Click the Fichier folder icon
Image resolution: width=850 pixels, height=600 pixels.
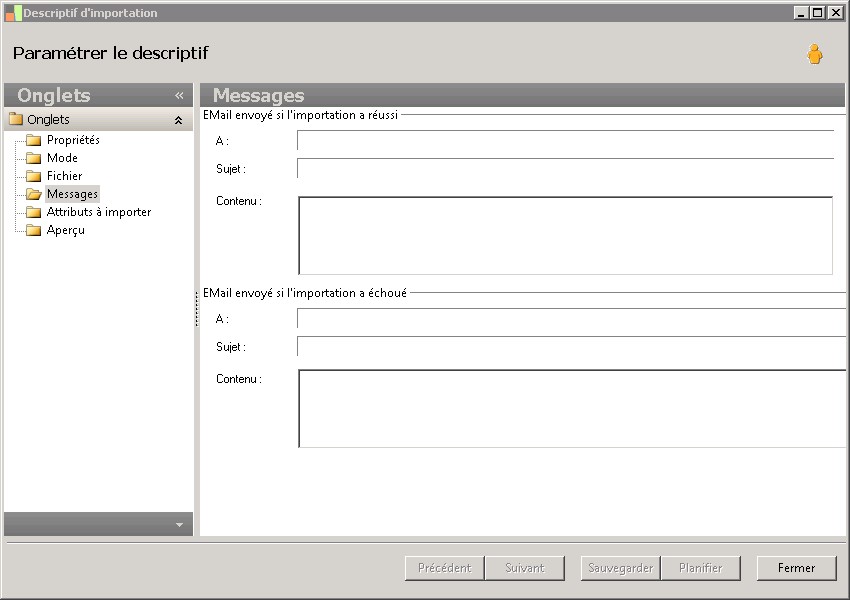[x=33, y=177]
